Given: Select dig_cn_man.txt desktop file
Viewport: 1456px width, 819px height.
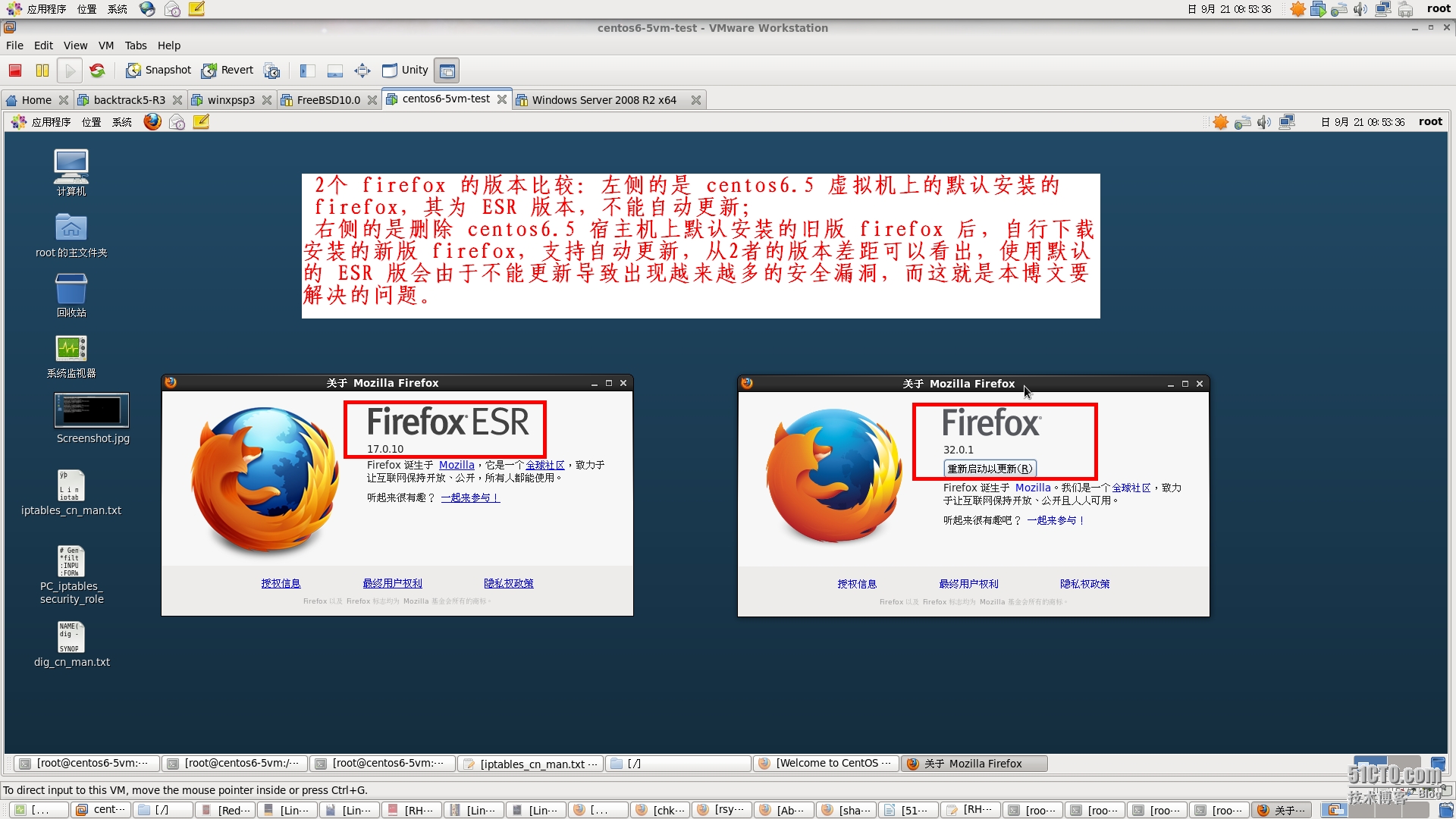Looking at the screenshot, I should (x=71, y=645).
